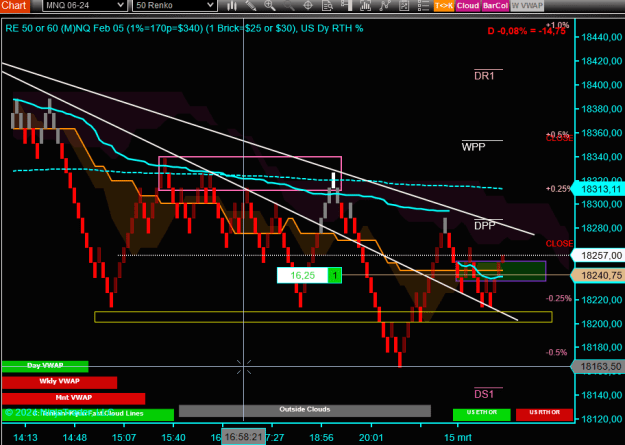The height and width of the screenshot is (445, 625).
Task: Click the Mnt VWAP red status bar
Action: pyautogui.click(x=73, y=398)
